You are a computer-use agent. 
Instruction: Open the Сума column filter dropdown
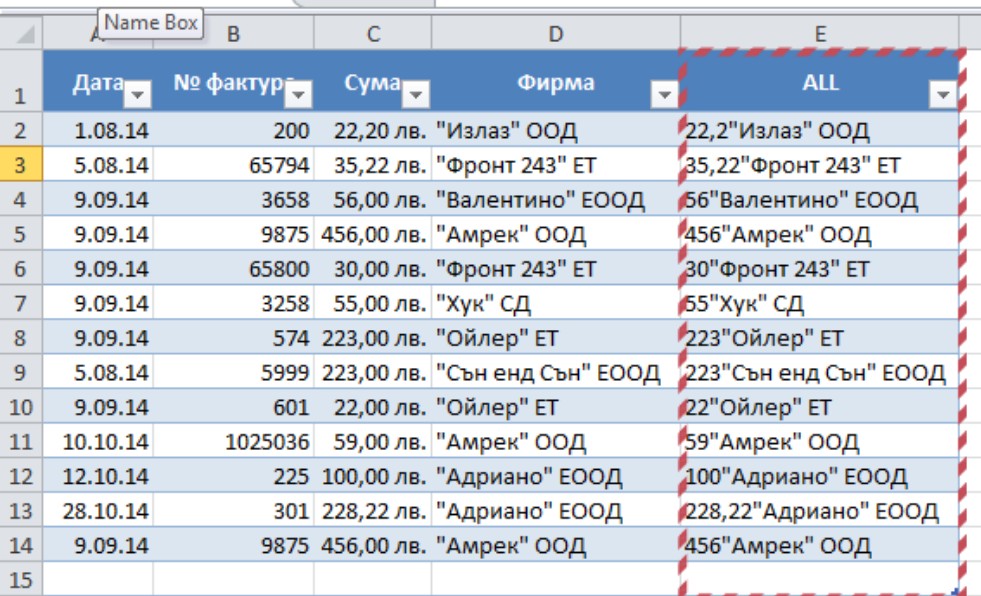(415, 94)
